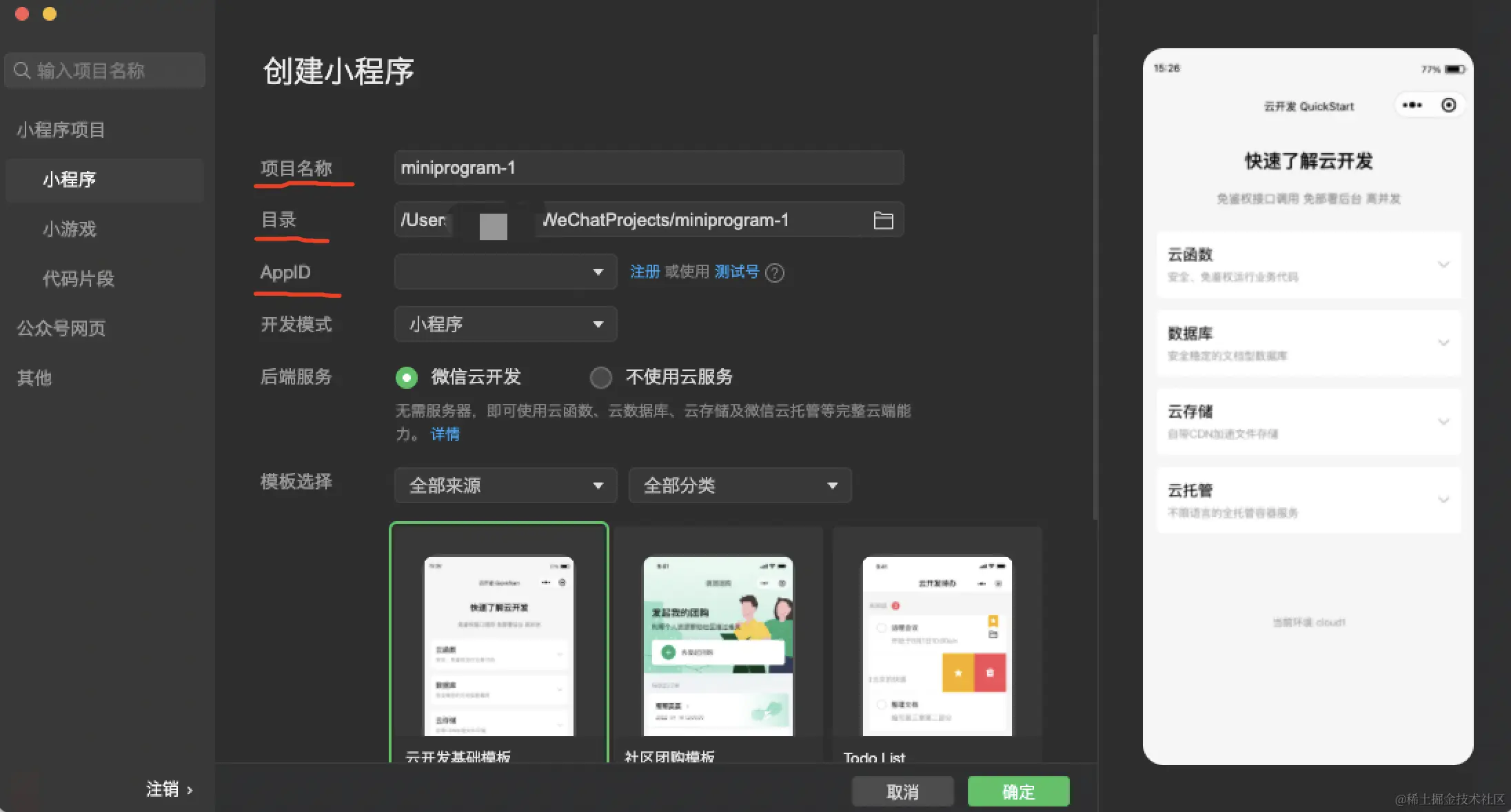Open folder browser for project directory
This screenshot has width=1511, height=812.
883,219
